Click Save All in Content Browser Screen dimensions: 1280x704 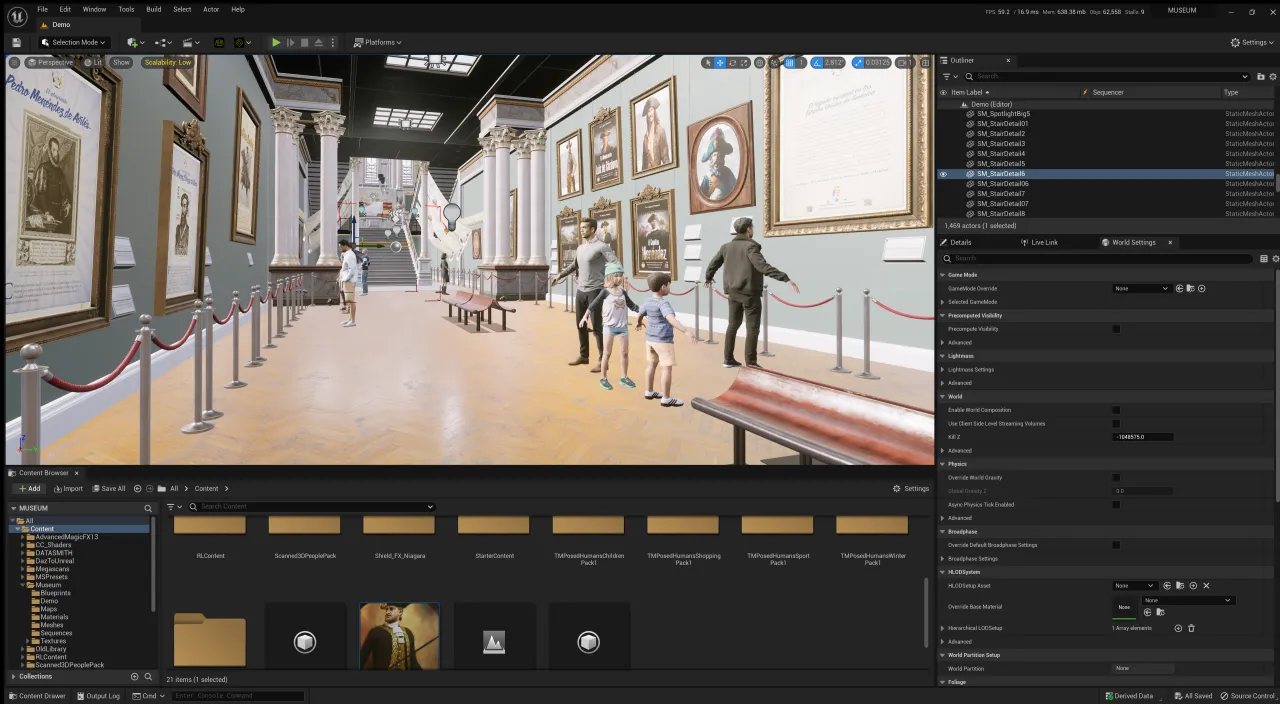tap(109, 489)
